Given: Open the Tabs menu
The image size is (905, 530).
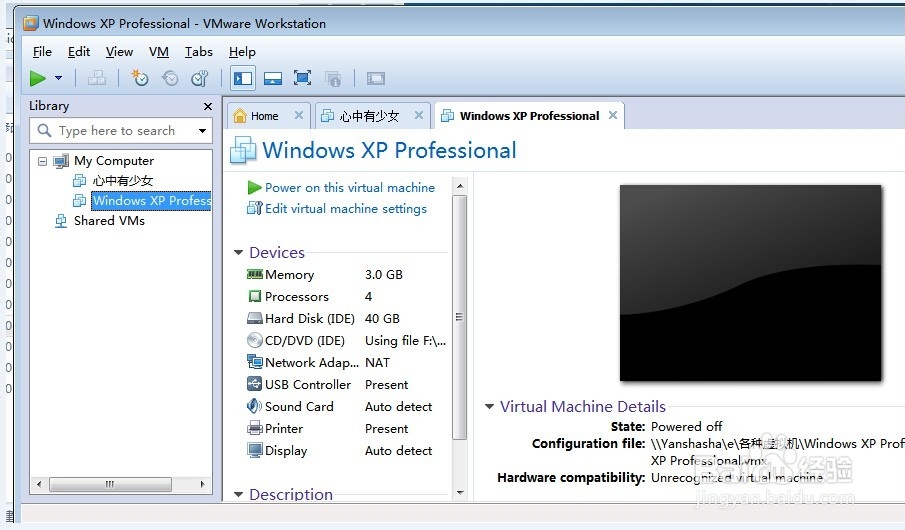Looking at the screenshot, I should coord(199,52).
